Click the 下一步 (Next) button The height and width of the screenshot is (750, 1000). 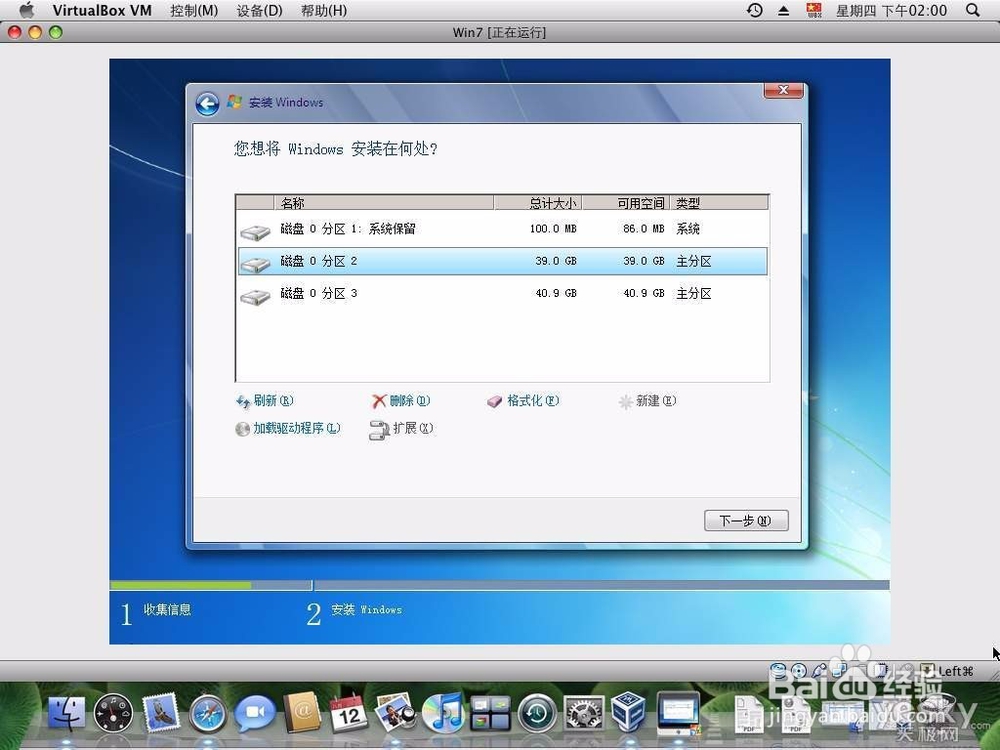point(745,520)
